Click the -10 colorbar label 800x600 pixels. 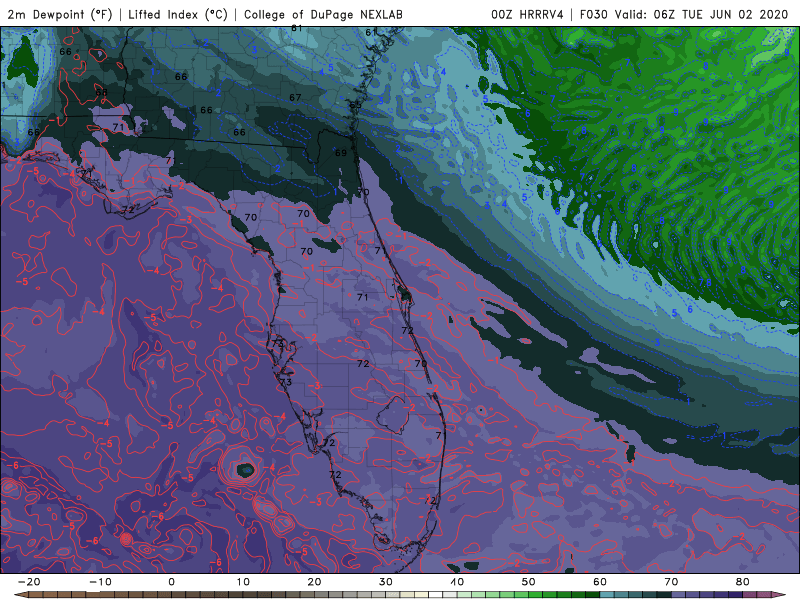(x=100, y=582)
